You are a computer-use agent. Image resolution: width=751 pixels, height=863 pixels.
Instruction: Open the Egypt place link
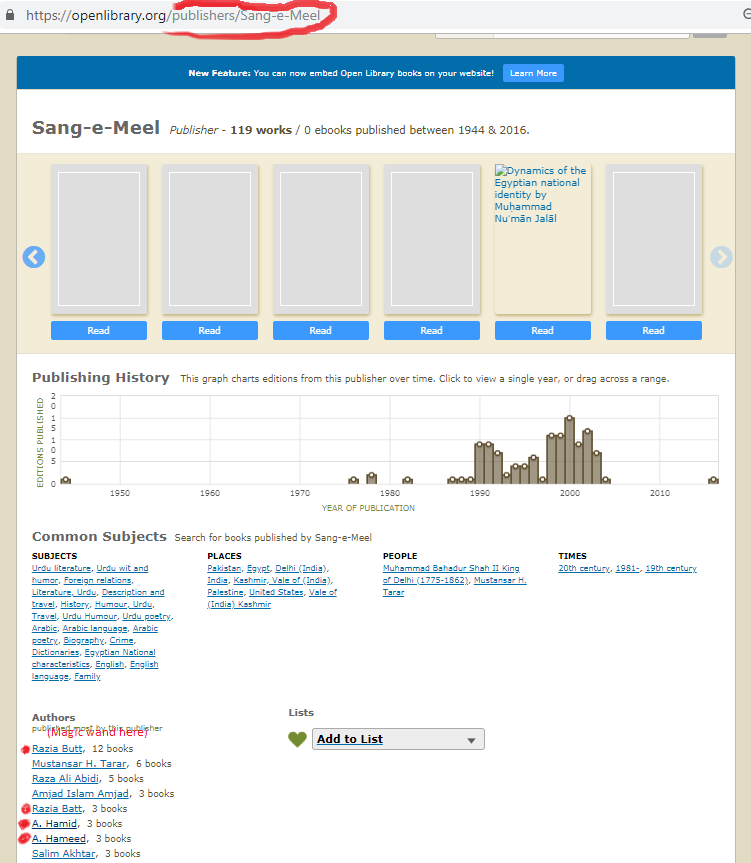(258, 568)
